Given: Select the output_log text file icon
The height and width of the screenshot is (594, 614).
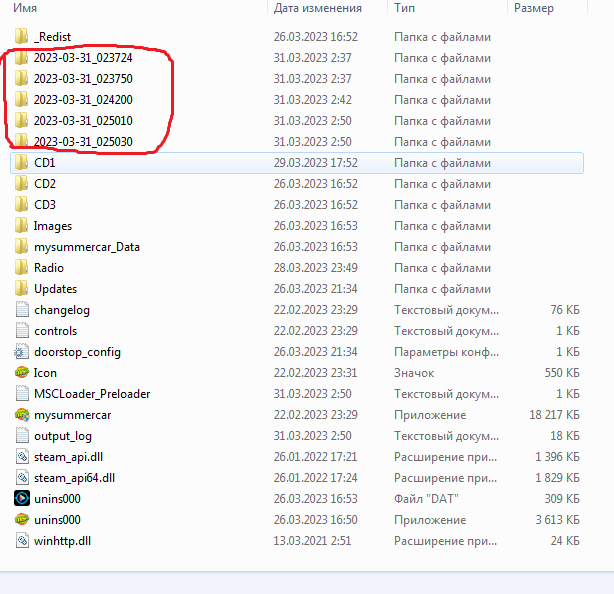Looking at the screenshot, I should click(22, 435).
